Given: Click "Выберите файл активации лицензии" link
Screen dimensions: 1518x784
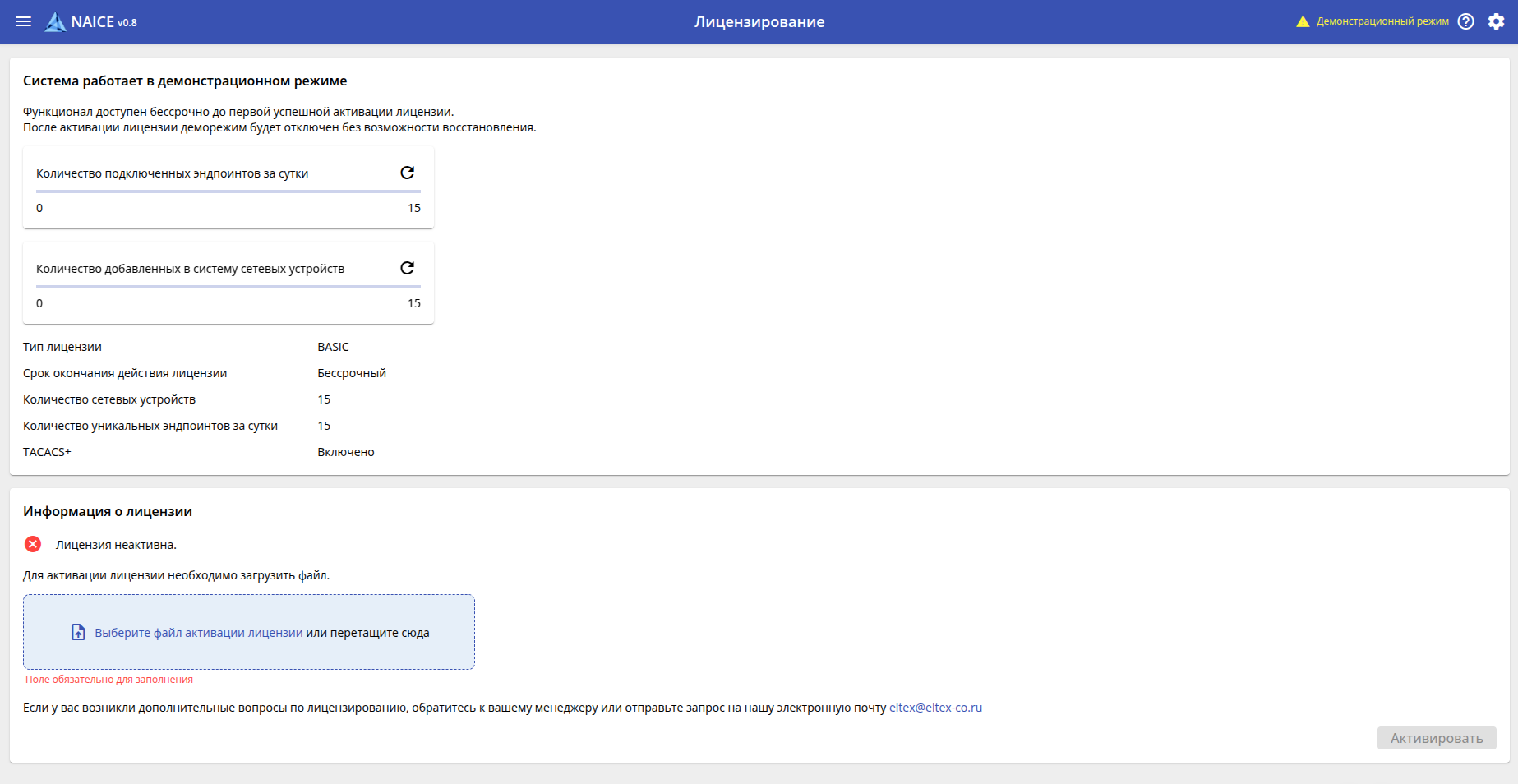Looking at the screenshot, I should click(x=199, y=633).
